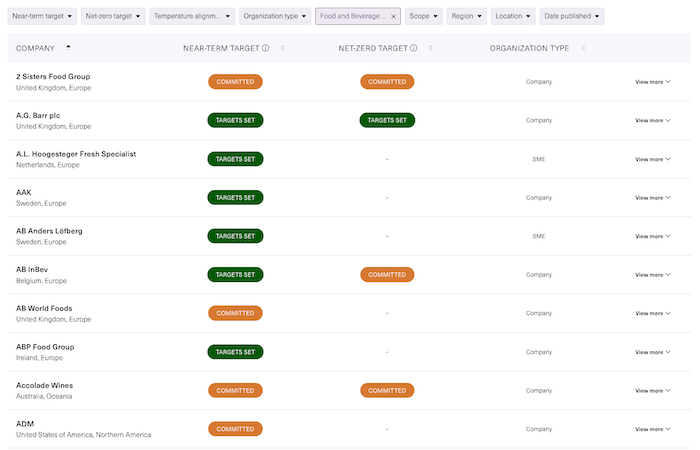
Task: Open the Temperature alignment filter dropdown
Action: (193, 17)
